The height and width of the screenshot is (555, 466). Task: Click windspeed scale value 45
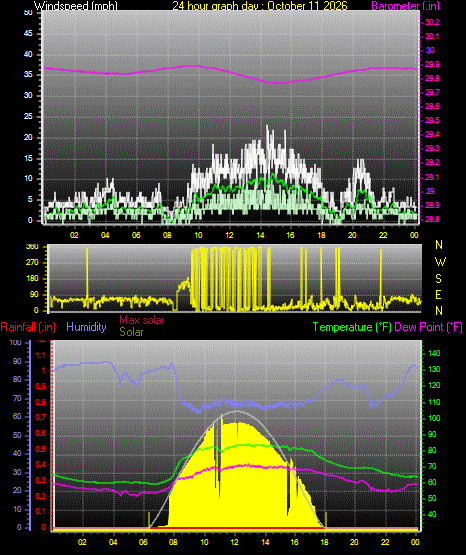[x=28, y=34]
